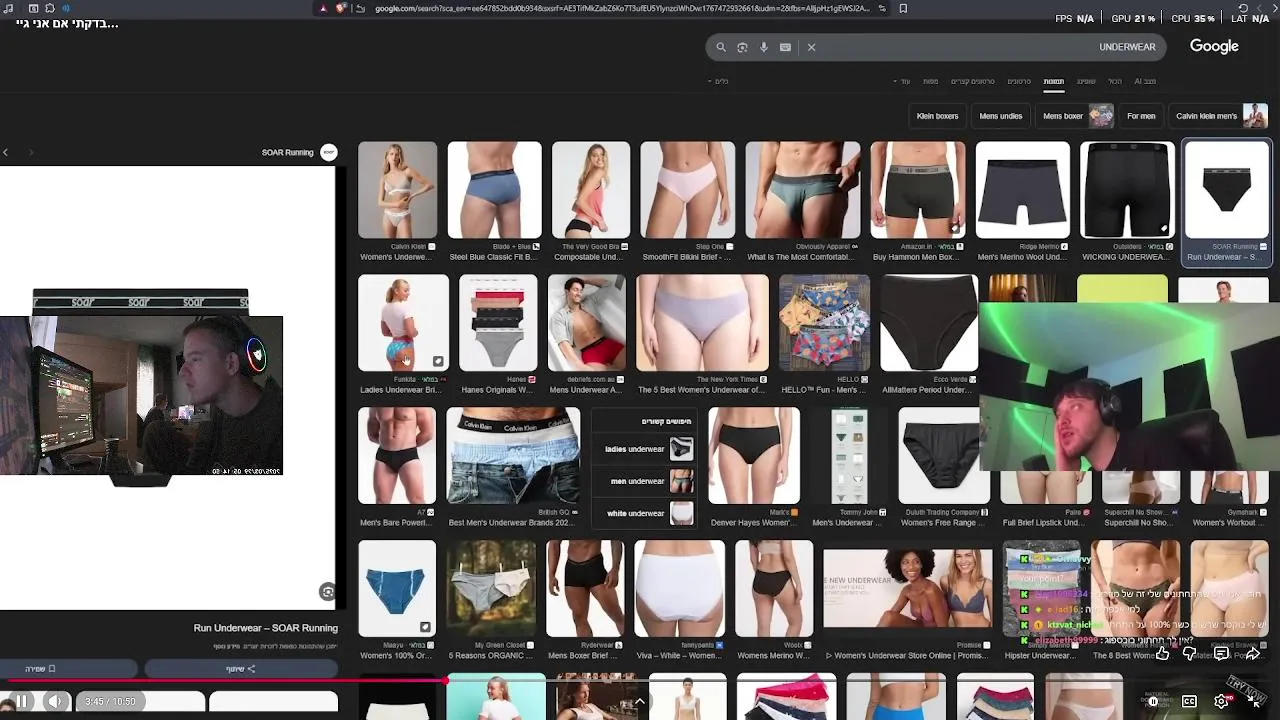1280x720 pixels.
Task: Click the video time label 3:45 / 10:50
Action: pos(110,701)
